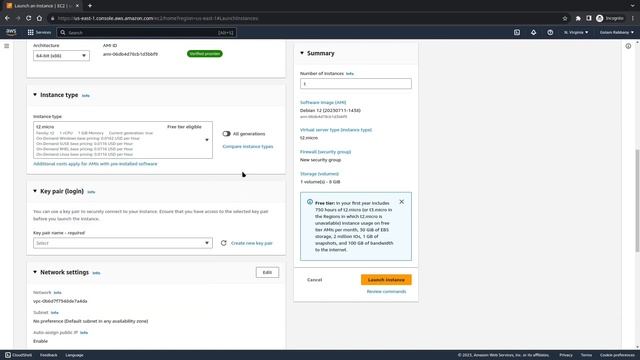The width and height of the screenshot is (640, 360).
Task: Open the N. Virginia region selector
Action: (x=576, y=32)
